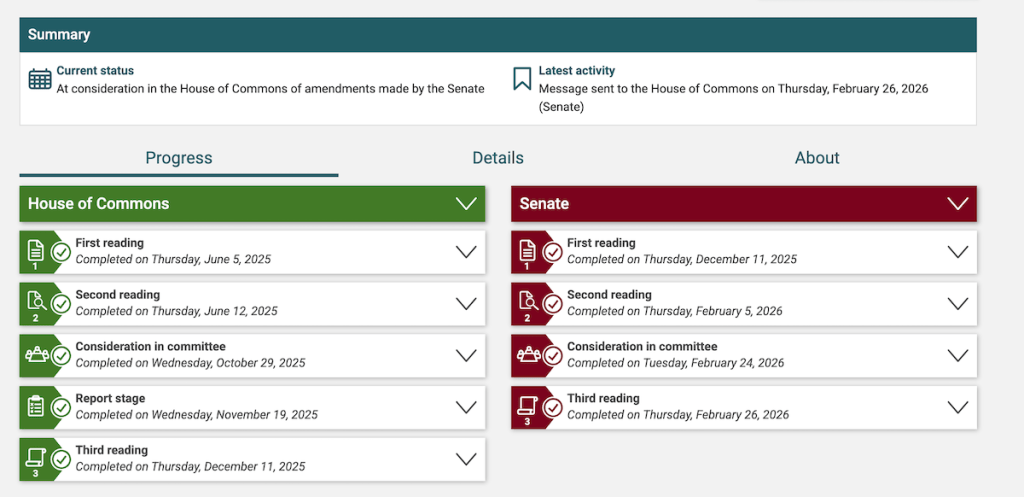
Task: Click red checkmark on Senate Third reading
Action: (552, 408)
